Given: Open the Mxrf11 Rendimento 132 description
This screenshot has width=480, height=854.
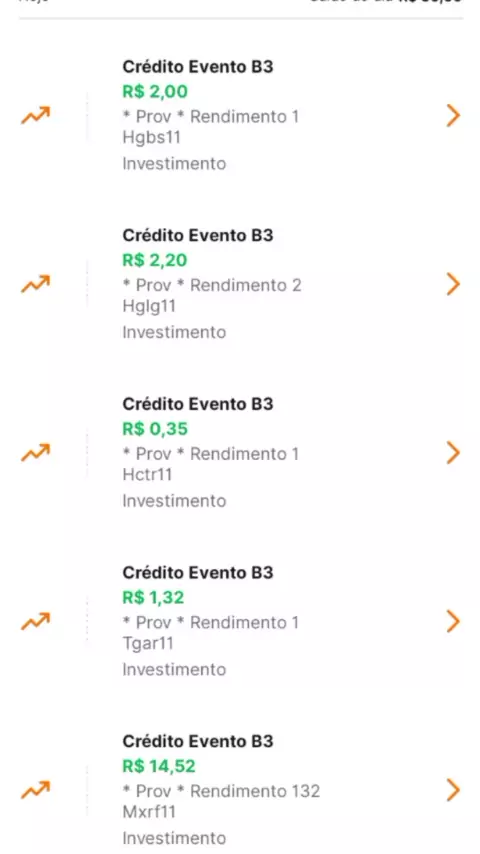Looking at the screenshot, I should [x=221, y=801].
